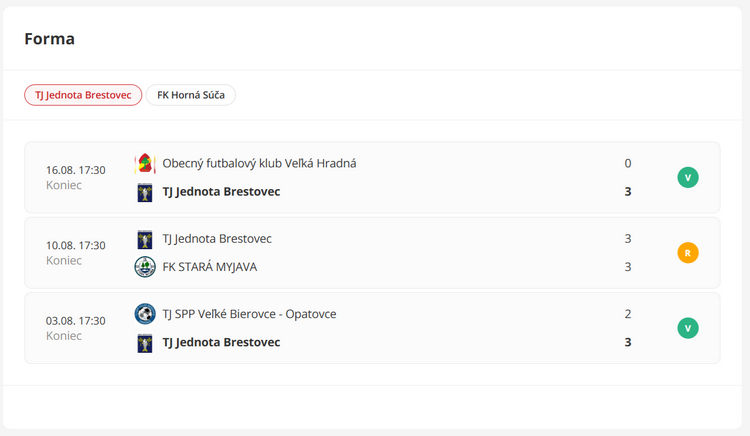Open the TJ SPP Veľké Bierovce - Opatovce link
750x436 pixels.
249,314
